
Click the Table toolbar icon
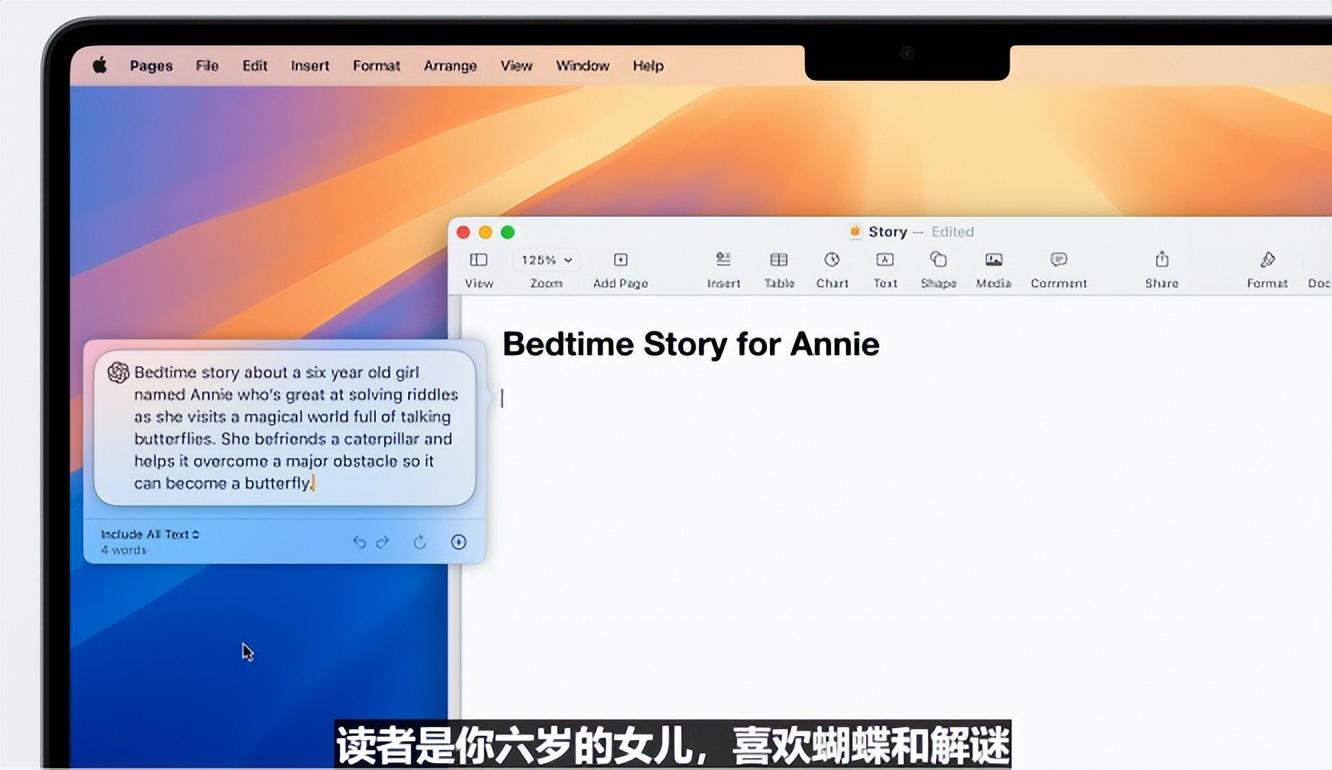[779, 260]
